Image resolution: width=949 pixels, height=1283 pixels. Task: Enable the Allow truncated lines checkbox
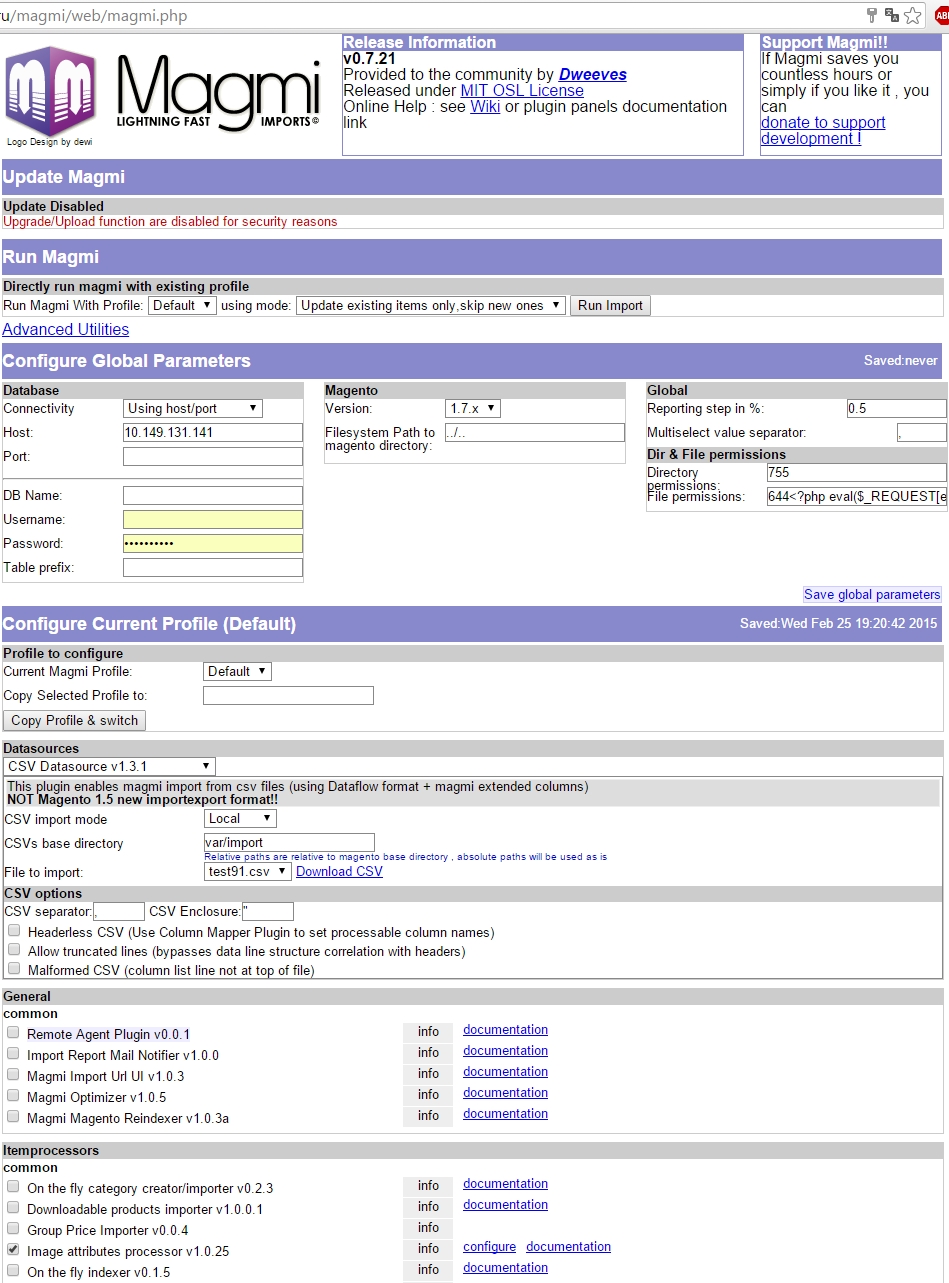(14, 950)
